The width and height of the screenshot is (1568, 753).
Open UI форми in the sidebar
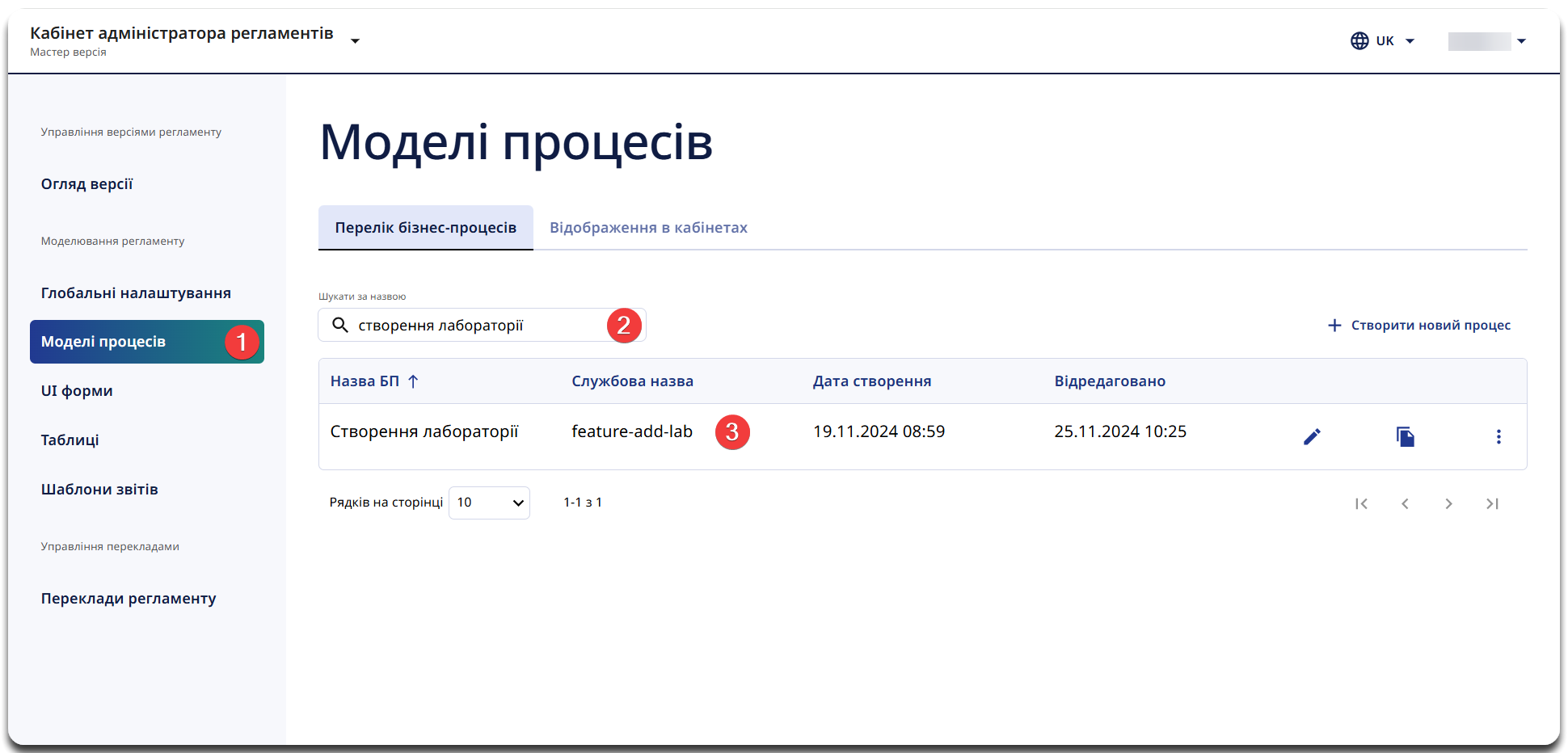coord(77,391)
